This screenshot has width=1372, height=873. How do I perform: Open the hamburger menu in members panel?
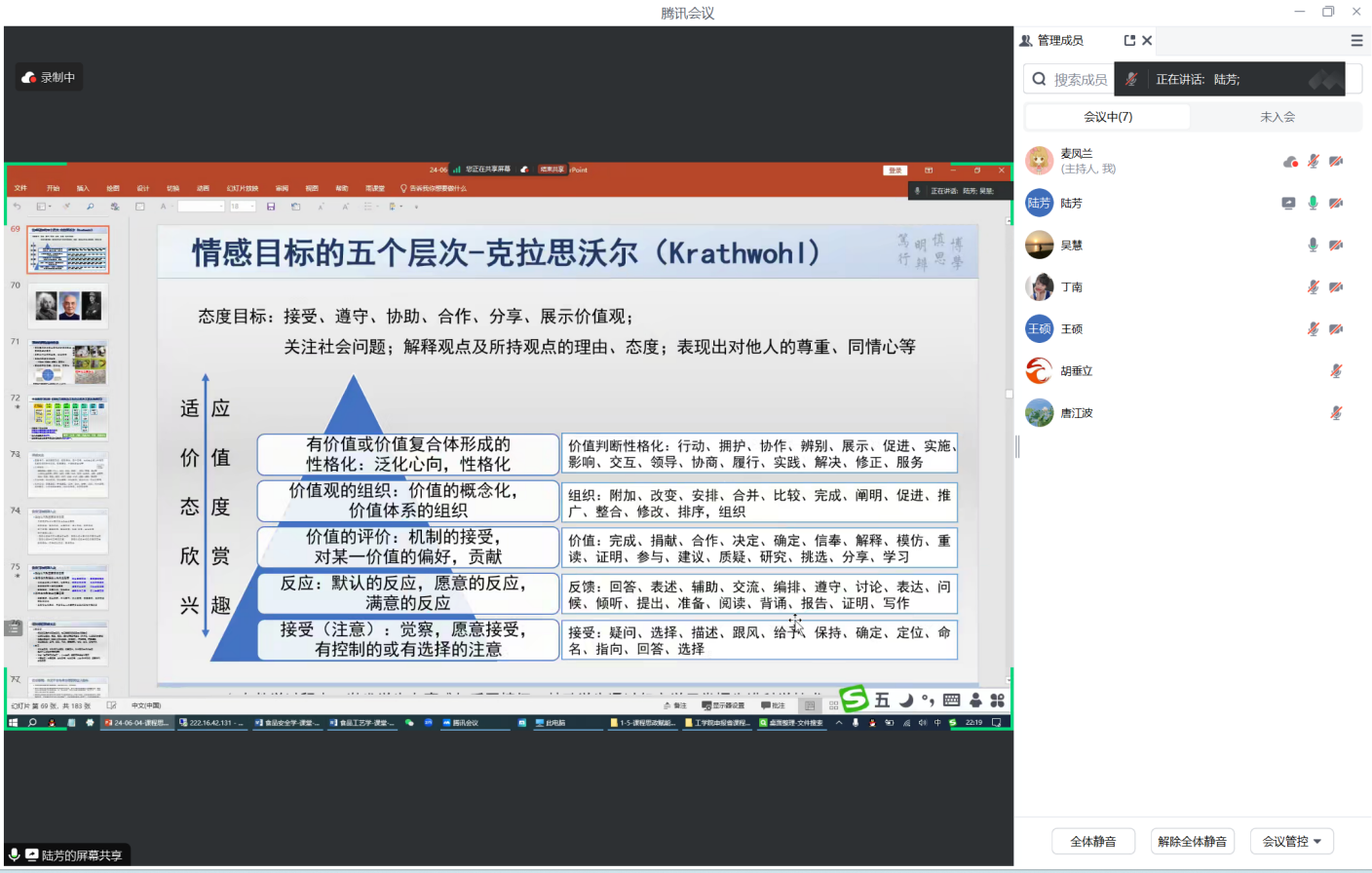(x=1356, y=41)
